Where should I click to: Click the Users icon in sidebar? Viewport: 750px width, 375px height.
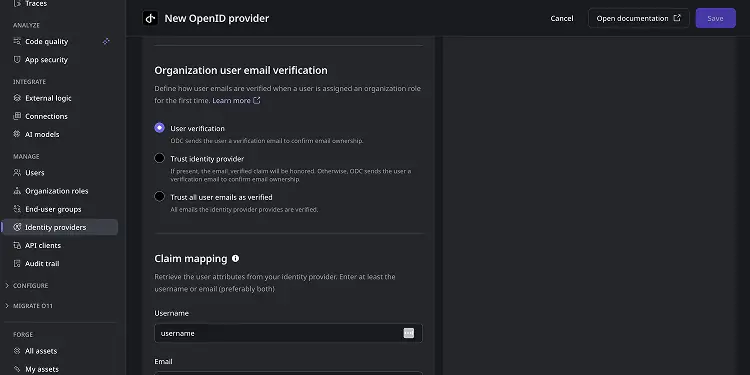coord(17,173)
